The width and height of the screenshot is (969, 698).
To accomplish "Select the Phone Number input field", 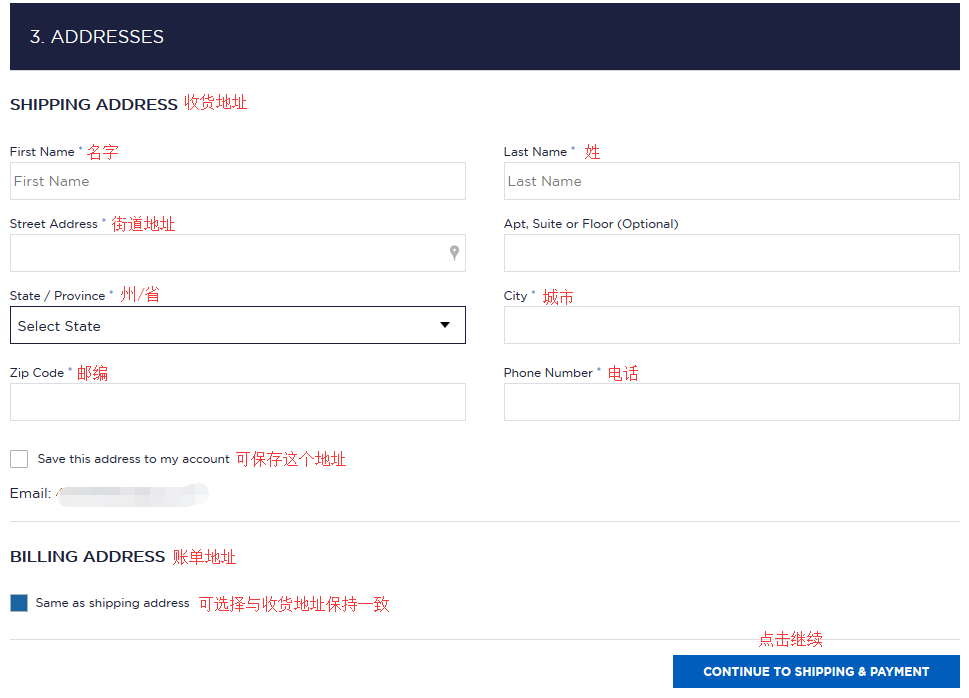I will (x=731, y=402).
